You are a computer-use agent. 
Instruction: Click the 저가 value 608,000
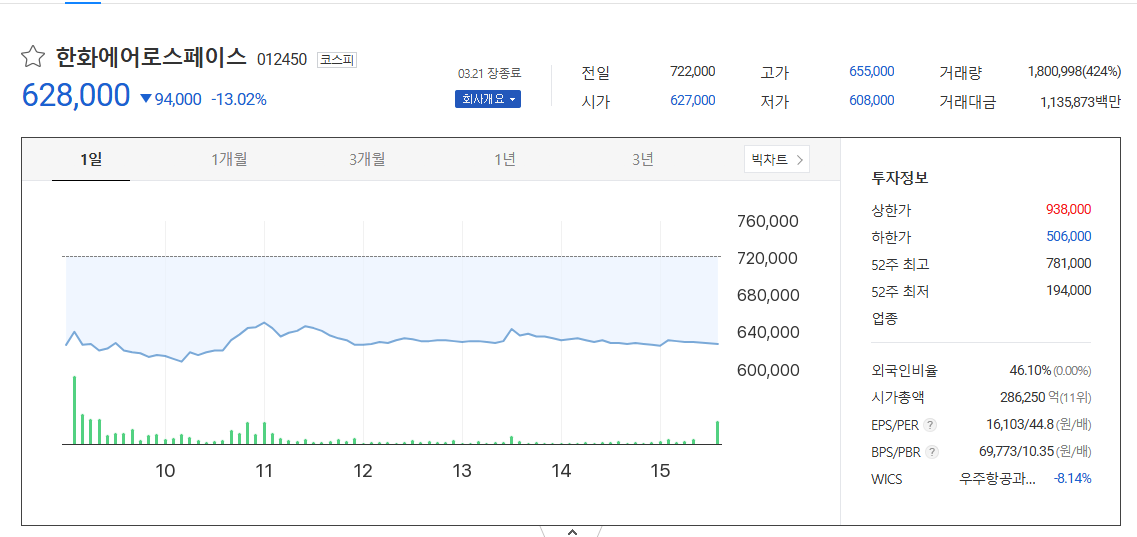pos(872,101)
